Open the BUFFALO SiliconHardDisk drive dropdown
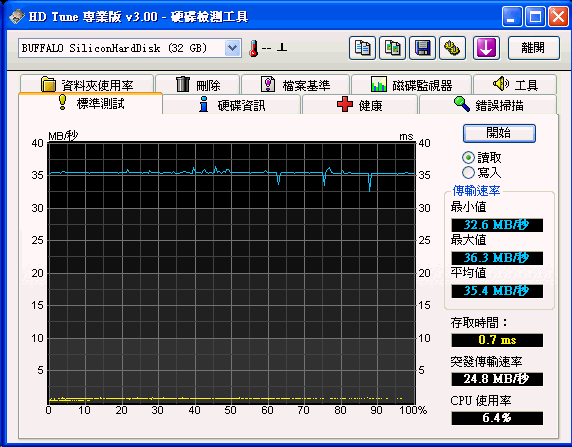Image resolution: width=572 pixels, height=447 pixels. pyautogui.click(x=232, y=48)
